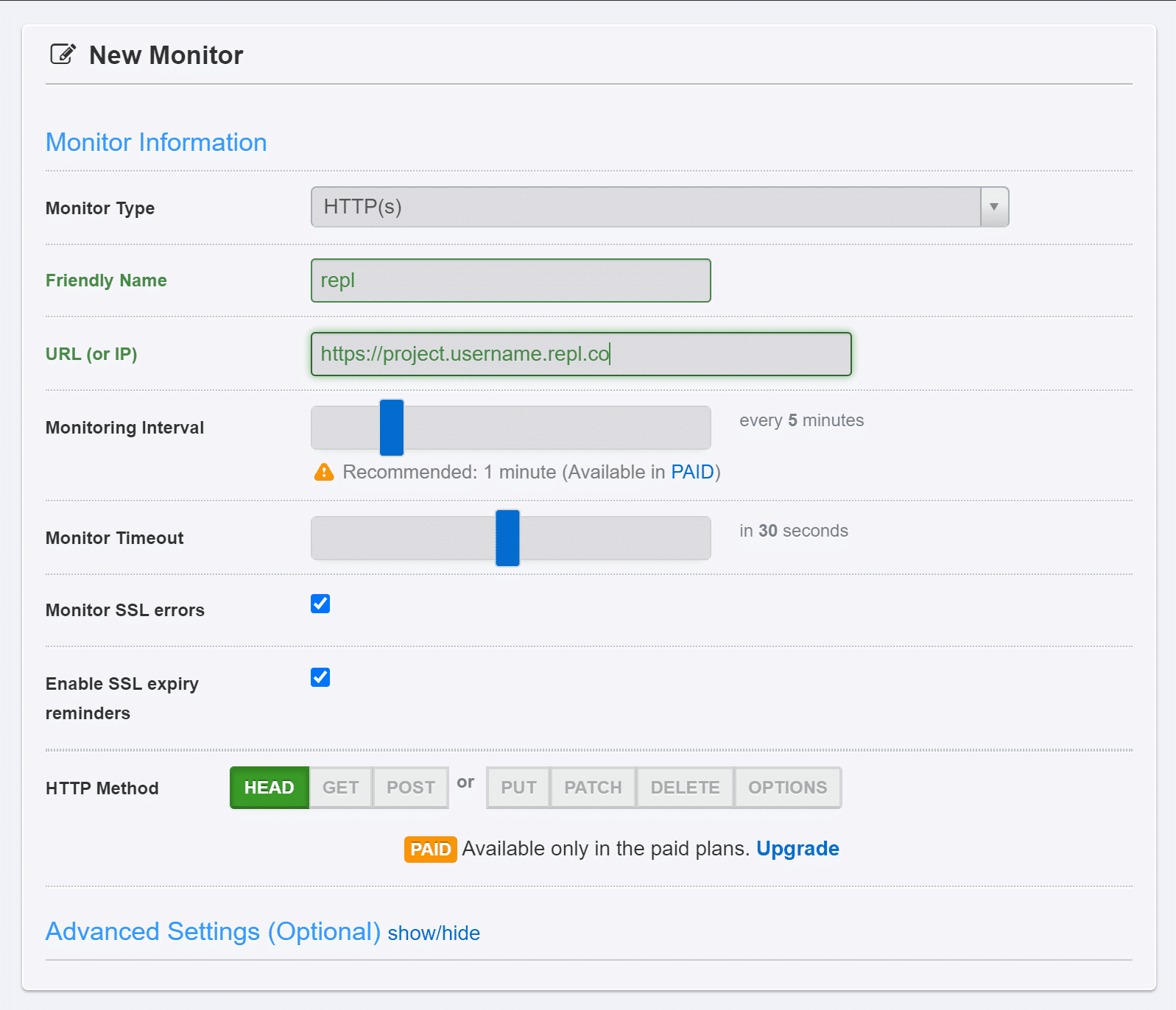The height and width of the screenshot is (1010, 1176).
Task: Click the New Monitor edit icon
Action: point(63,54)
